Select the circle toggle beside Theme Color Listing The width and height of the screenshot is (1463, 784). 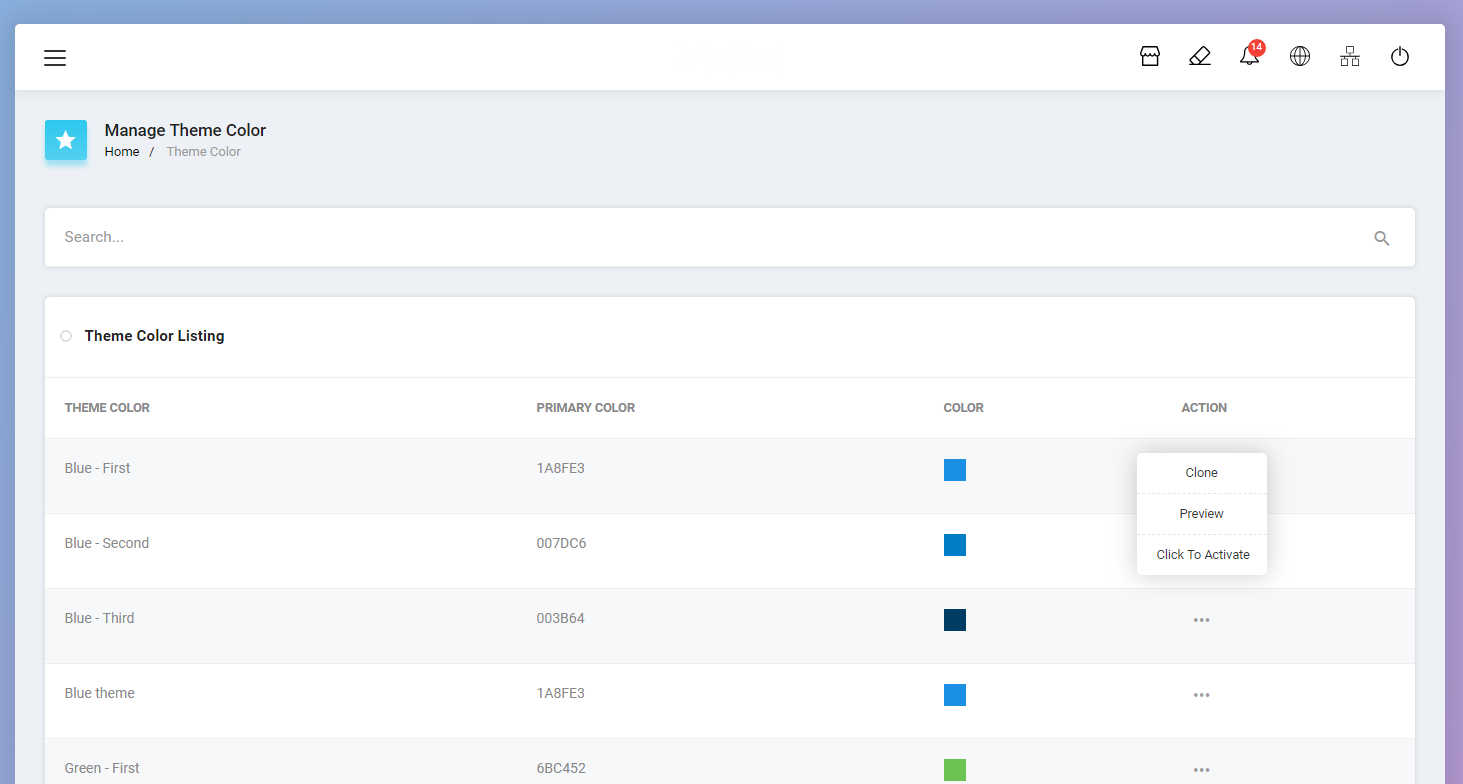[65, 336]
